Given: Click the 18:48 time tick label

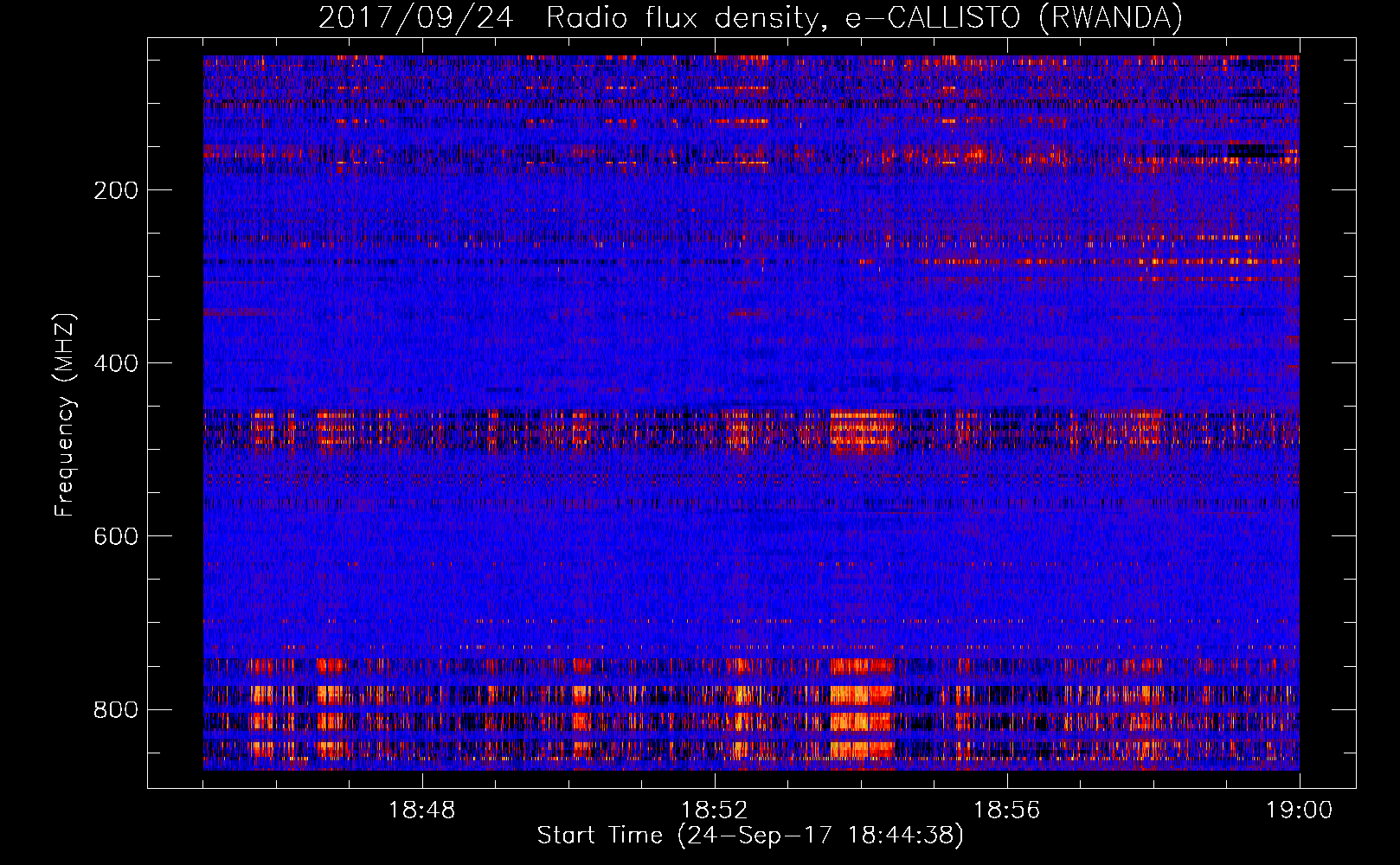Looking at the screenshot, I should 422,811.
